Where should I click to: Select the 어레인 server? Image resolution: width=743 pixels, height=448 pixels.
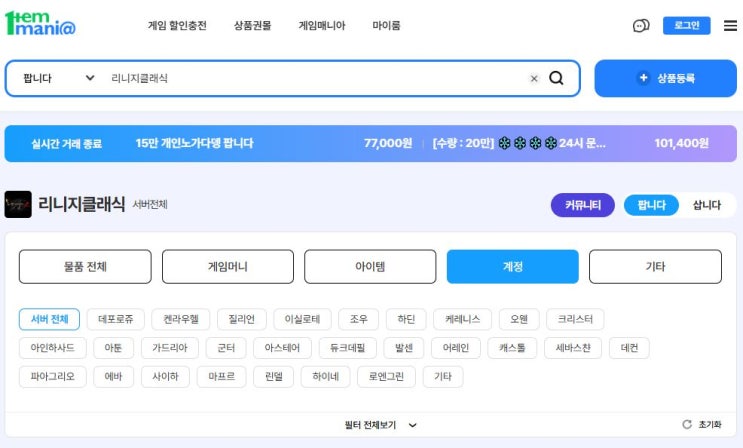pyautogui.click(x=456, y=348)
